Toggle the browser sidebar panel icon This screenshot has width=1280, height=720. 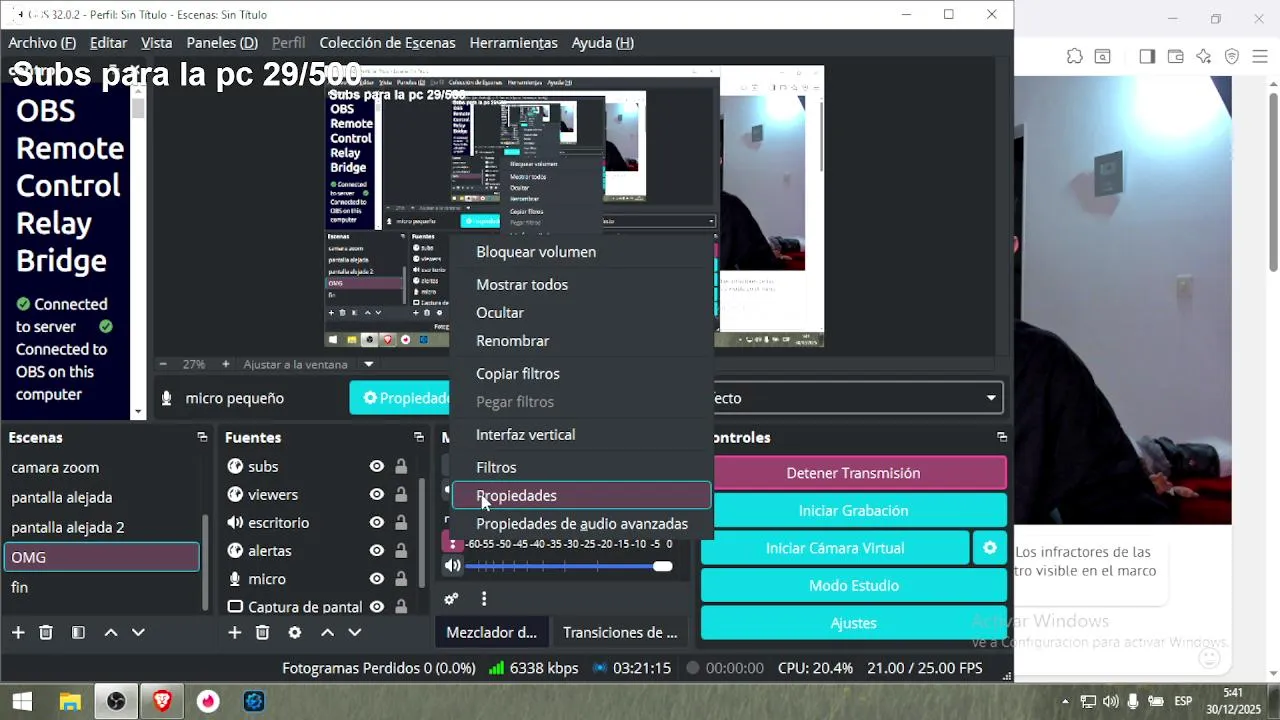pyautogui.click(x=1147, y=56)
